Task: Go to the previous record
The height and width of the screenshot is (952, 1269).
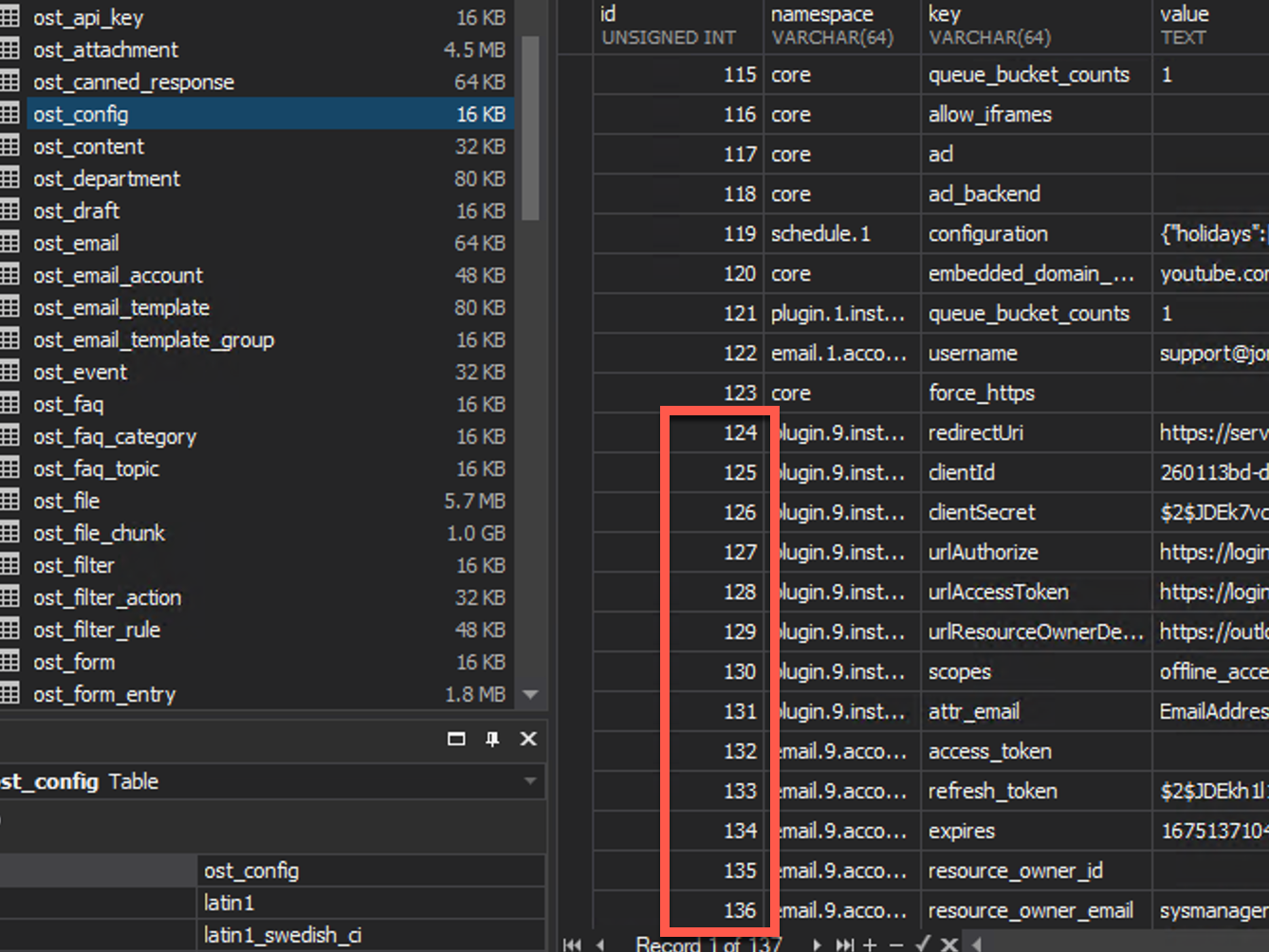Action: [x=600, y=944]
